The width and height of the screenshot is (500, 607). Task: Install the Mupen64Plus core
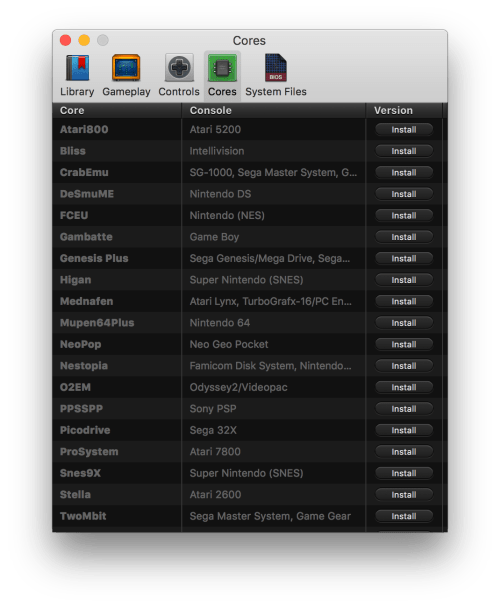pos(404,323)
